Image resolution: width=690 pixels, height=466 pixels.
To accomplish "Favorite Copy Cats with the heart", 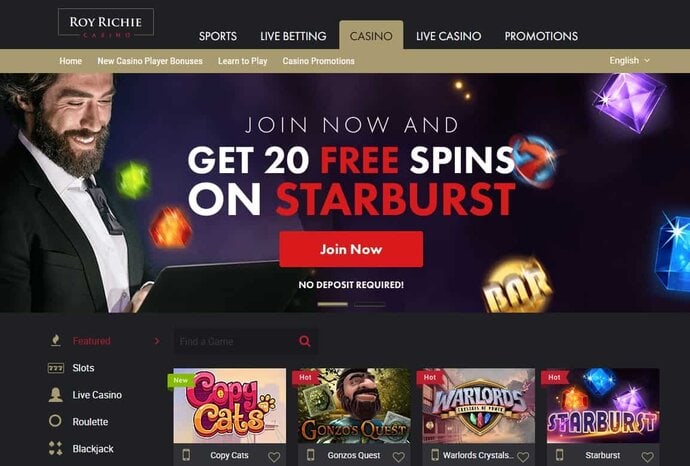I will [x=274, y=457].
